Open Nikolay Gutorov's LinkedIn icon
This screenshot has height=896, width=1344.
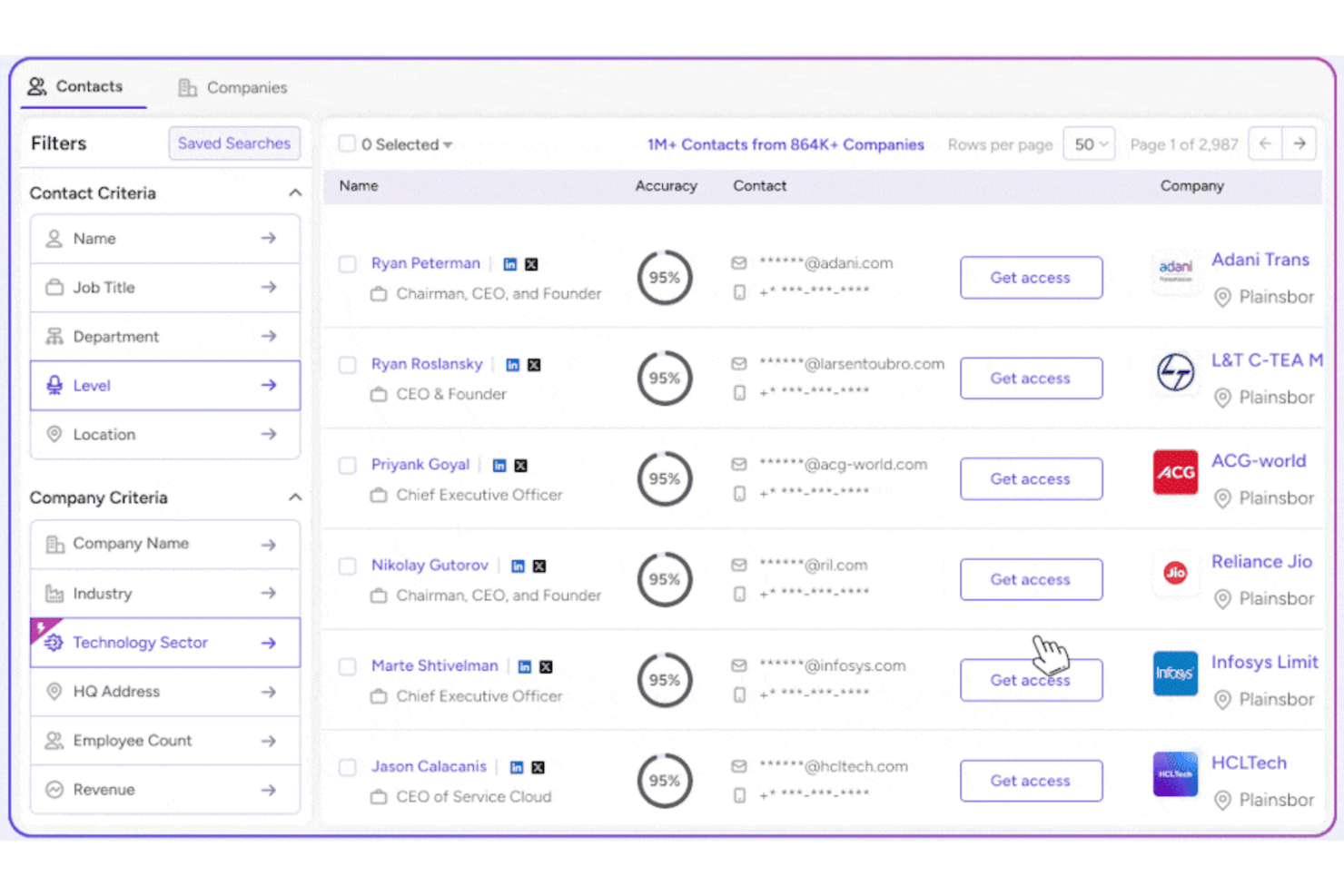pyautogui.click(x=518, y=566)
